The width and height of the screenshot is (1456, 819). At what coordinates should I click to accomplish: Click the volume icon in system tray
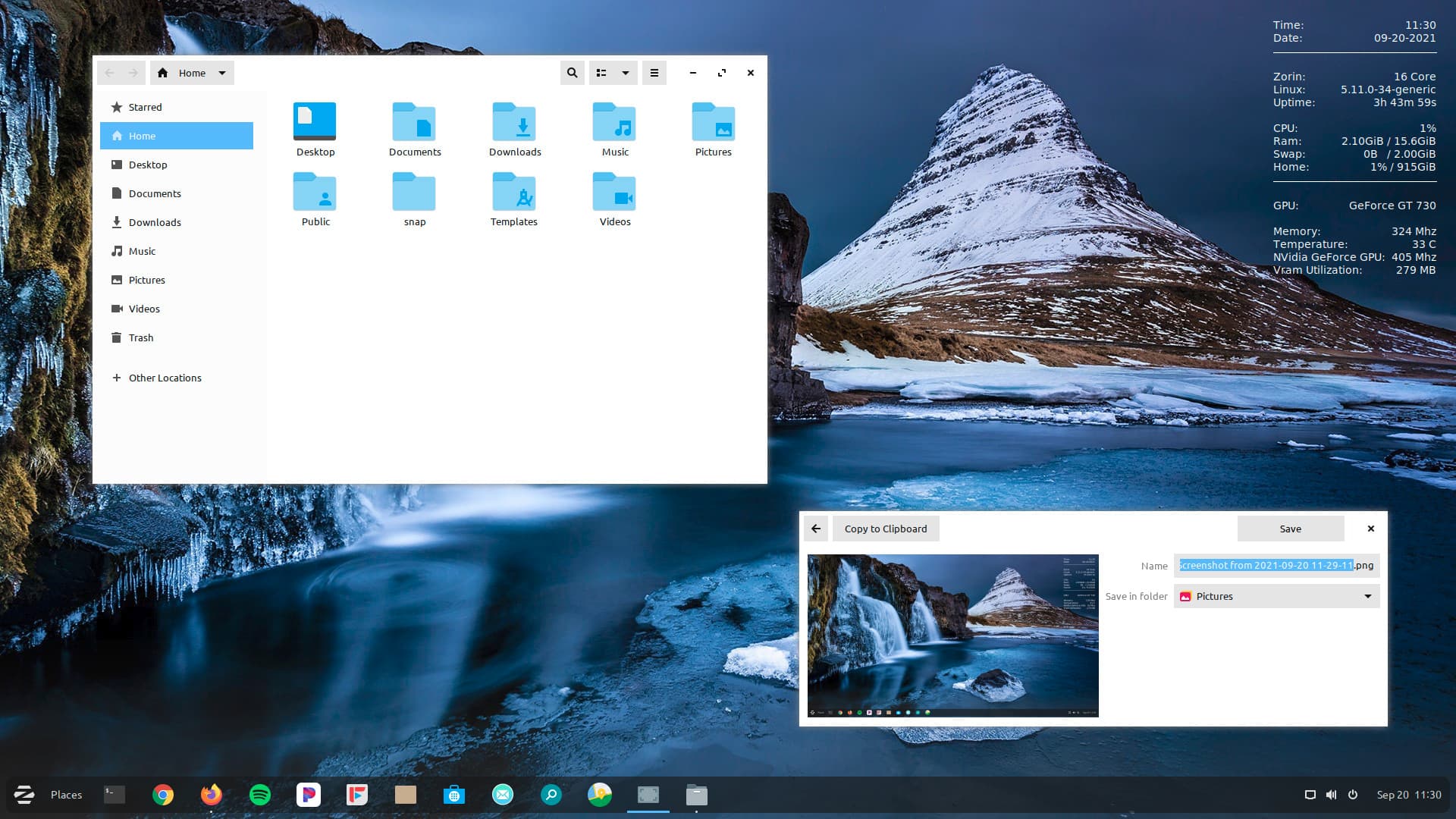(1331, 795)
